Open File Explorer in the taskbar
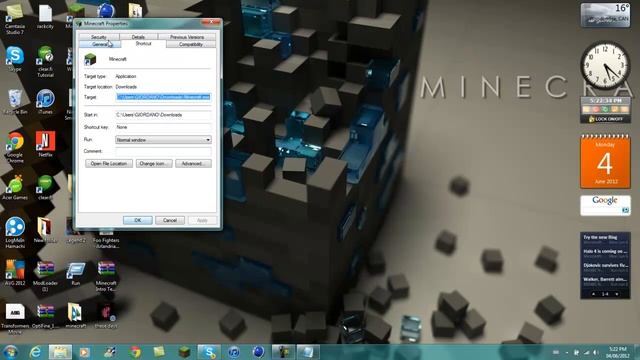The image size is (640, 360). [60, 352]
